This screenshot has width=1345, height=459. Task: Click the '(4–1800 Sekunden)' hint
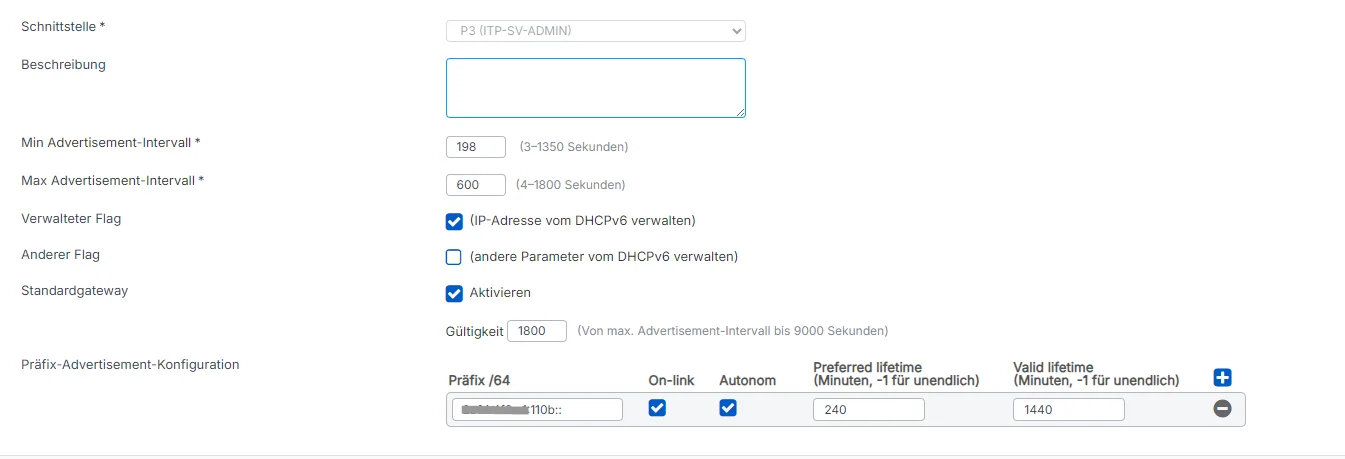[x=571, y=185]
